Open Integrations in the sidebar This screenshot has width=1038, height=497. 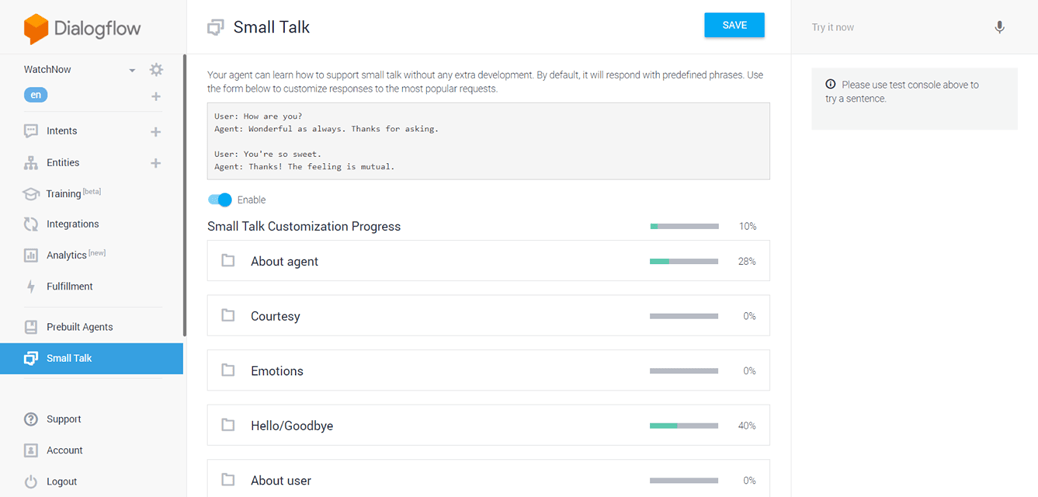[x=72, y=224]
